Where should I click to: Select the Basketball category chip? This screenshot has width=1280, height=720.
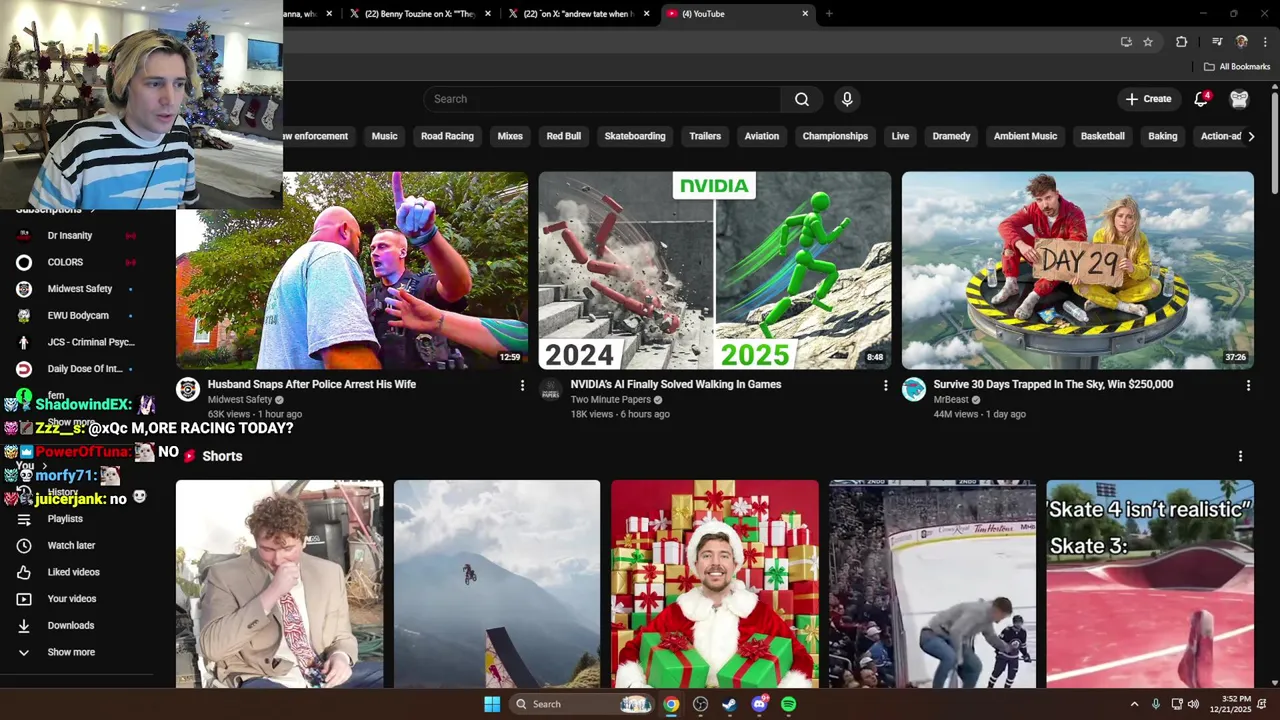(1103, 136)
